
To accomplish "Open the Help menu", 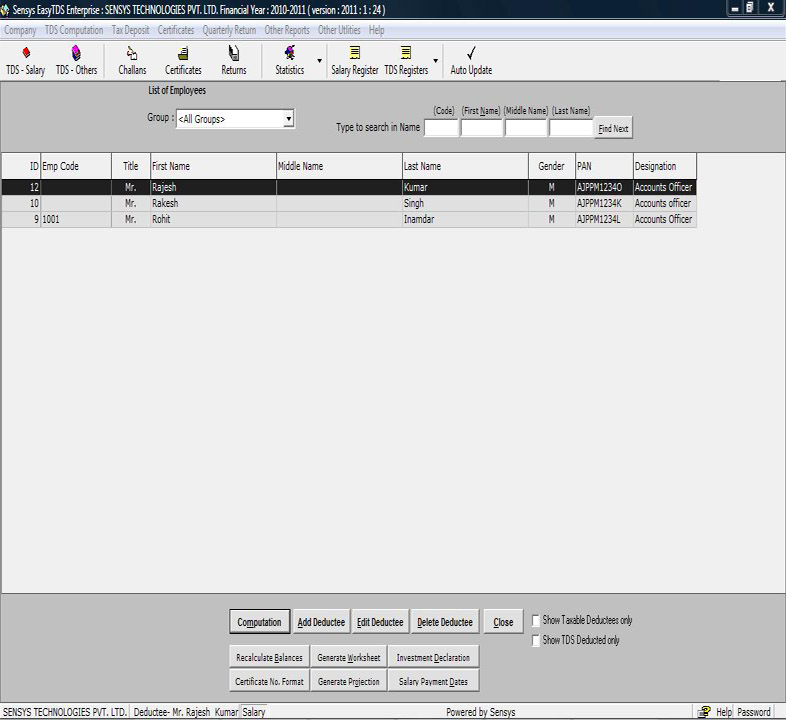I will coord(376,30).
